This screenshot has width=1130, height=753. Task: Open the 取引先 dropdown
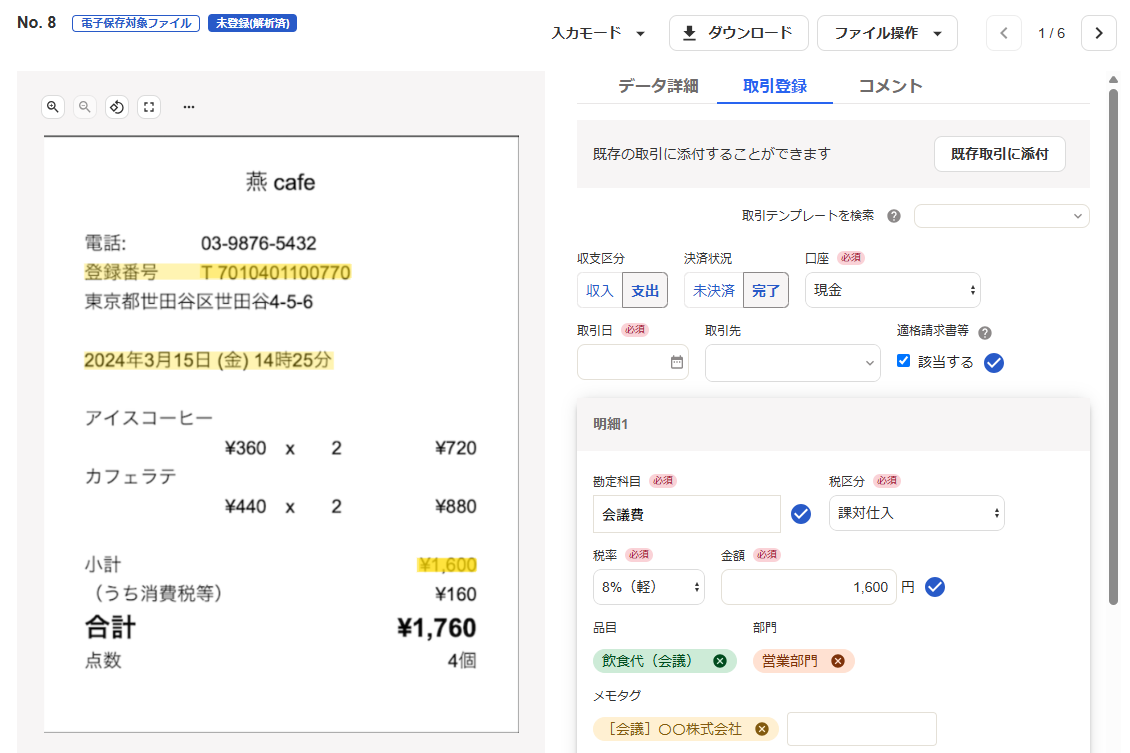[793, 362]
